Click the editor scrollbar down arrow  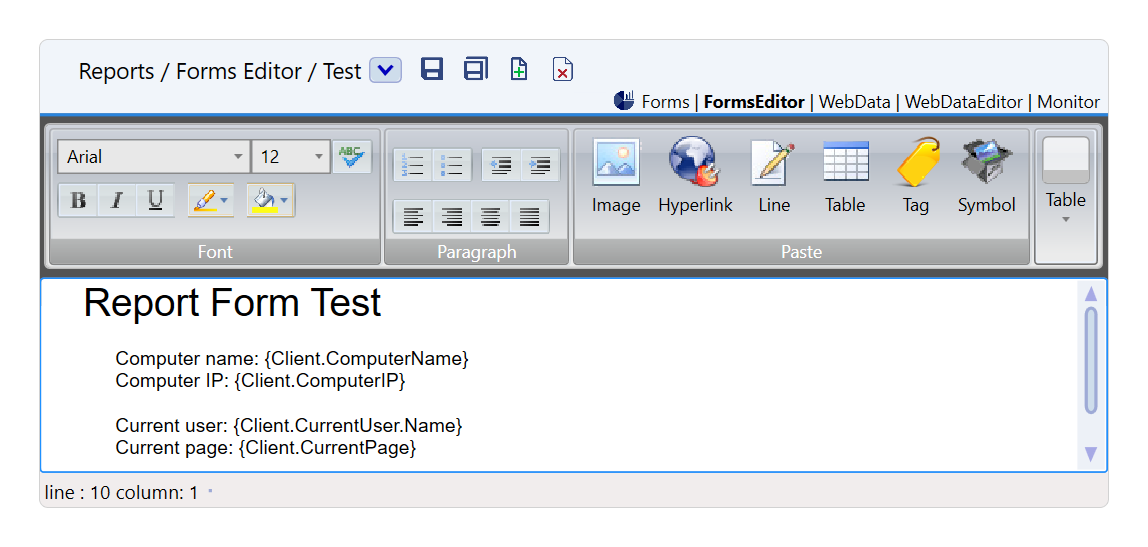1091,454
